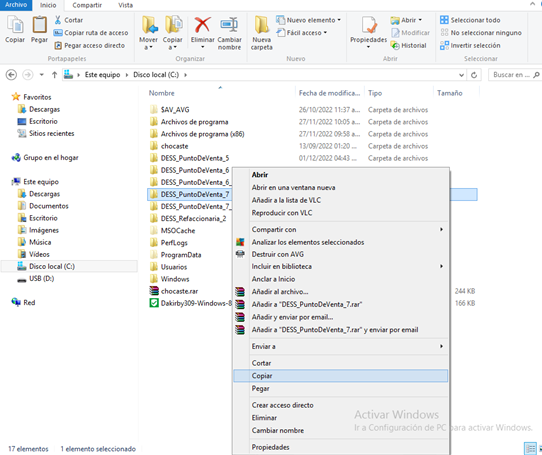Select the Nueva carpeta ribbon icon

[262, 25]
